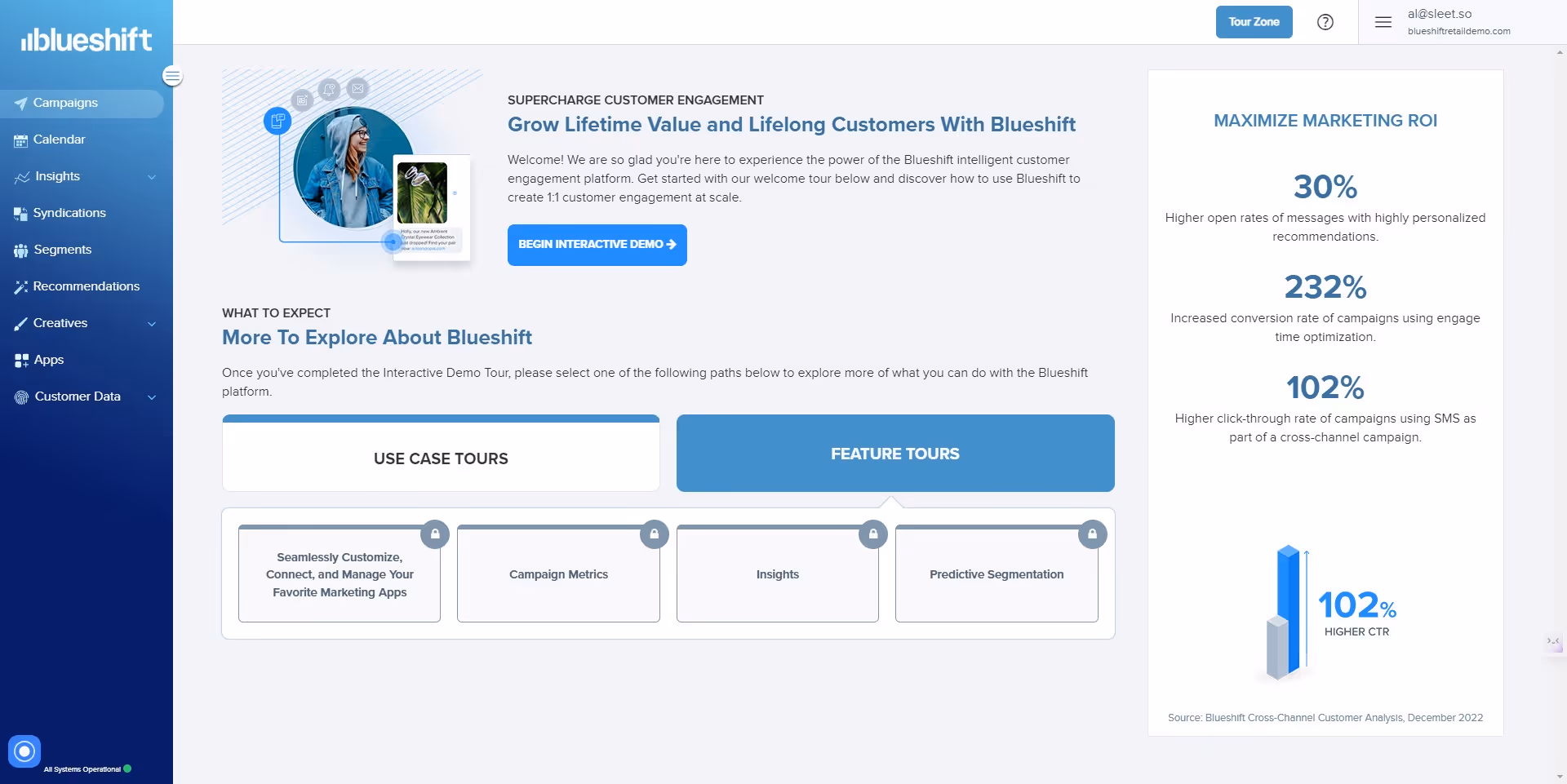1567x784 pixels.
Task: Click the al@sleet.so account label
Action: (x=1440, y=14)
